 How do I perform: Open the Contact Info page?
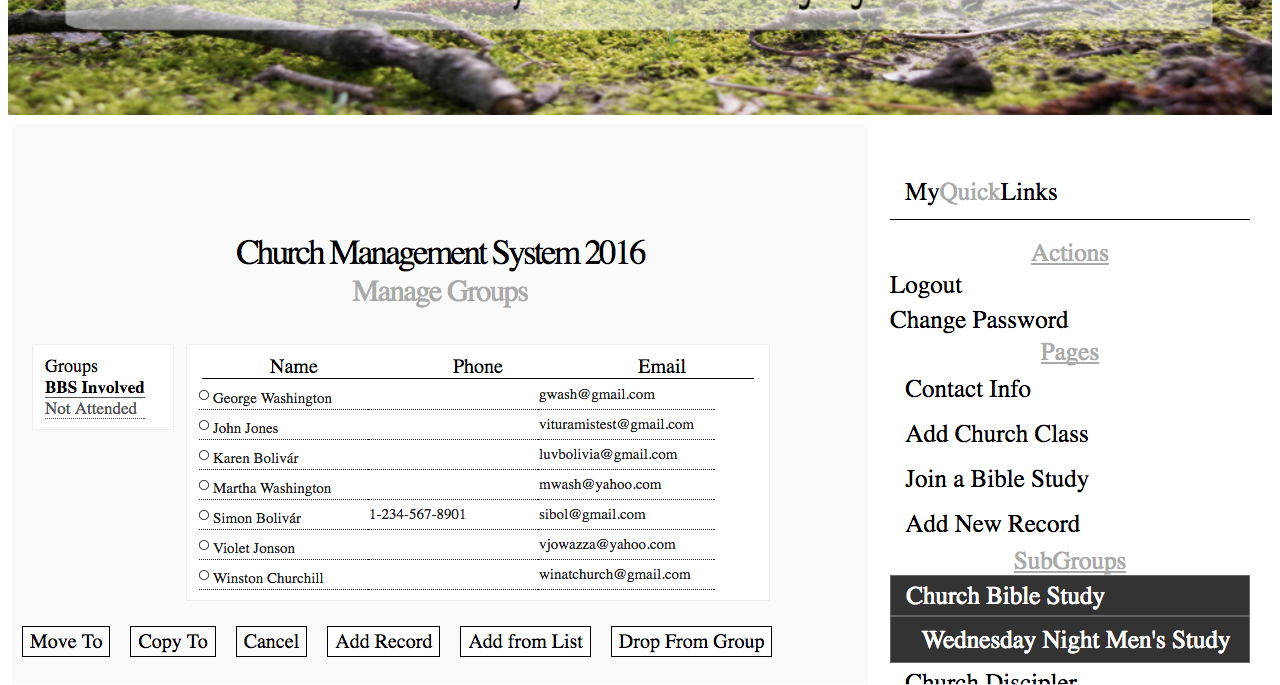967,389
